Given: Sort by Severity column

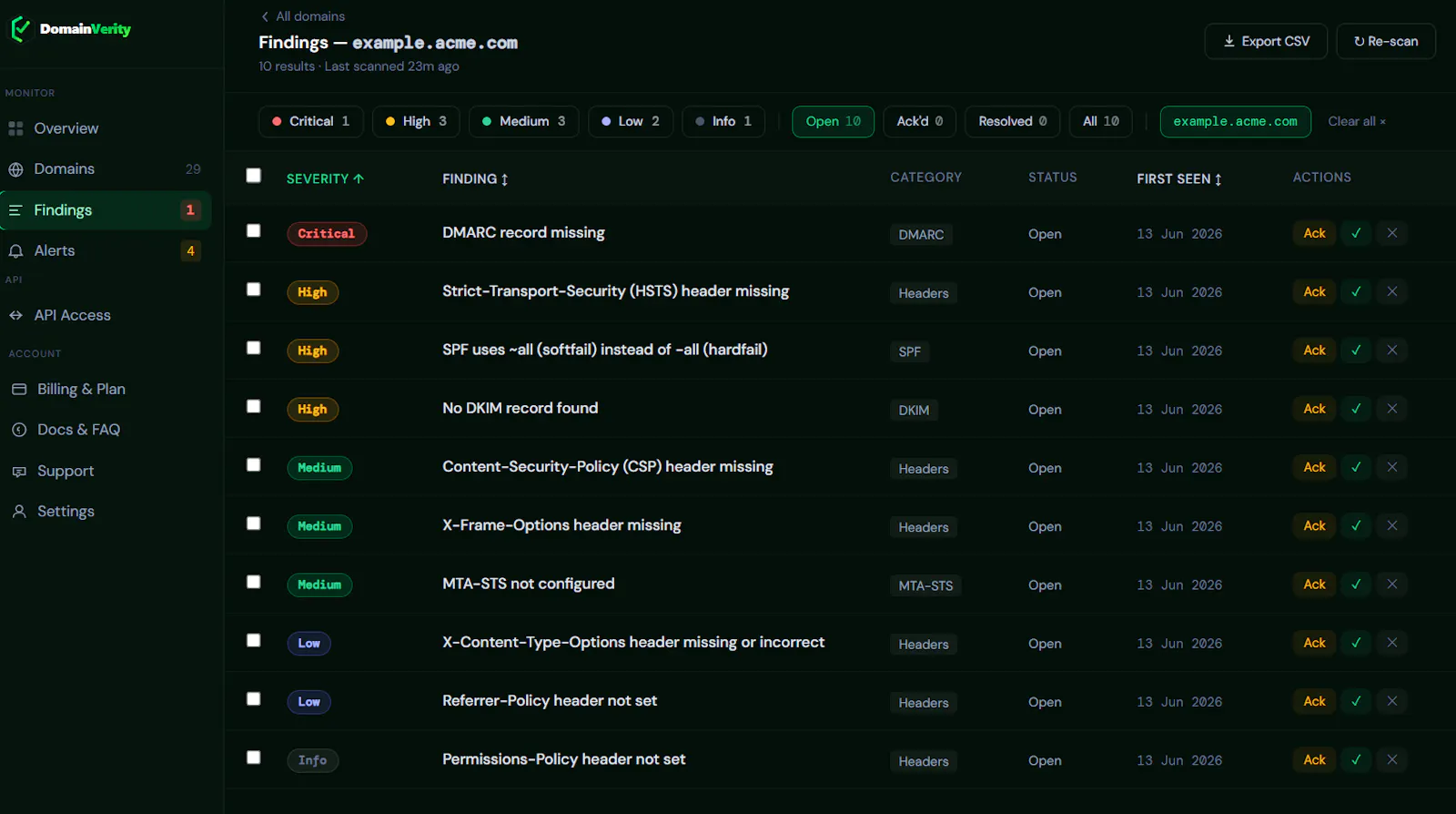Looking at the screenshot, I should pyautogui.click(x=325, y=179).
